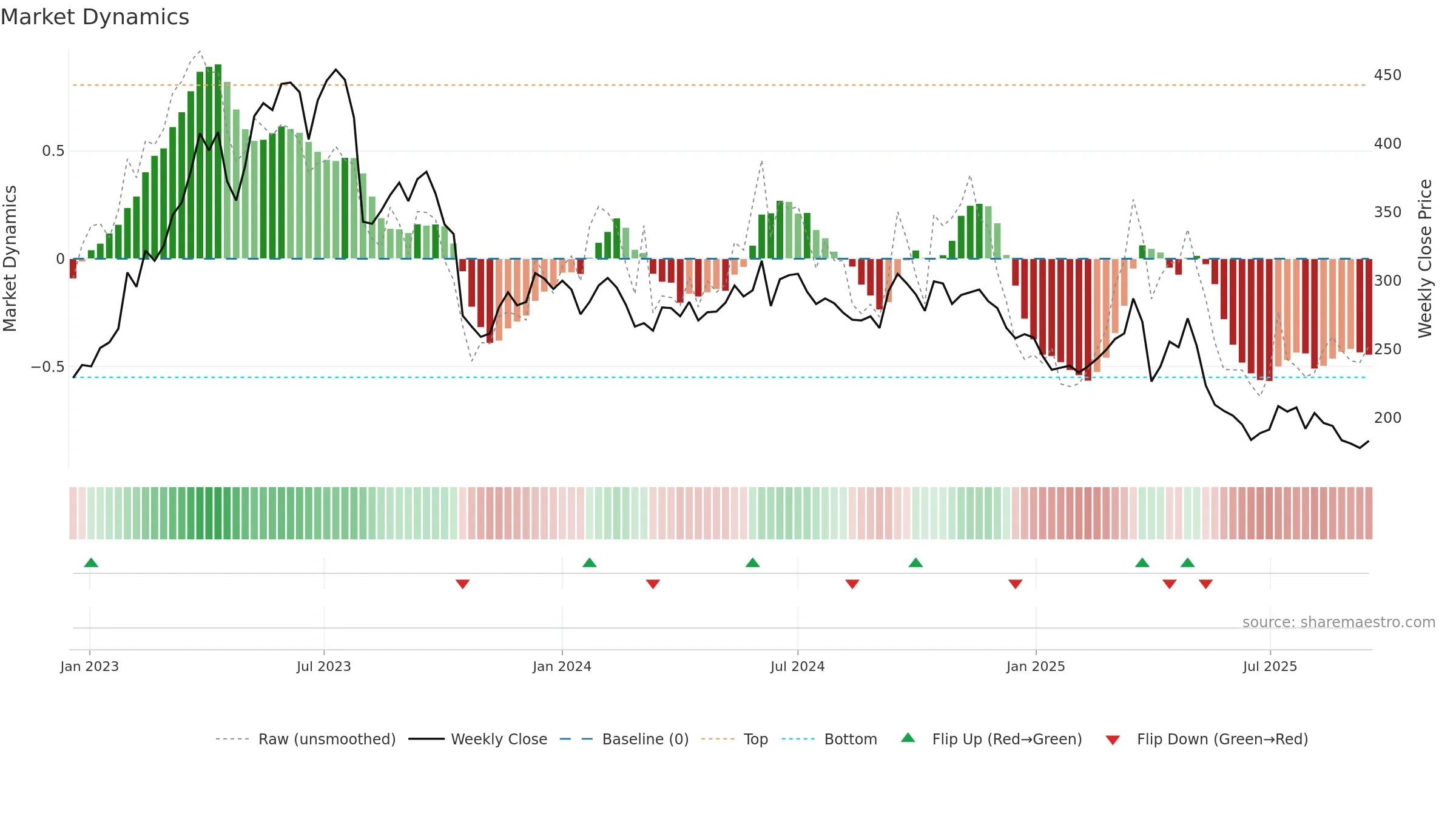Toggle the Bottom legend entry
Image resolution: width=1456 pixels, height=819 pixels.
pos(829,739)
